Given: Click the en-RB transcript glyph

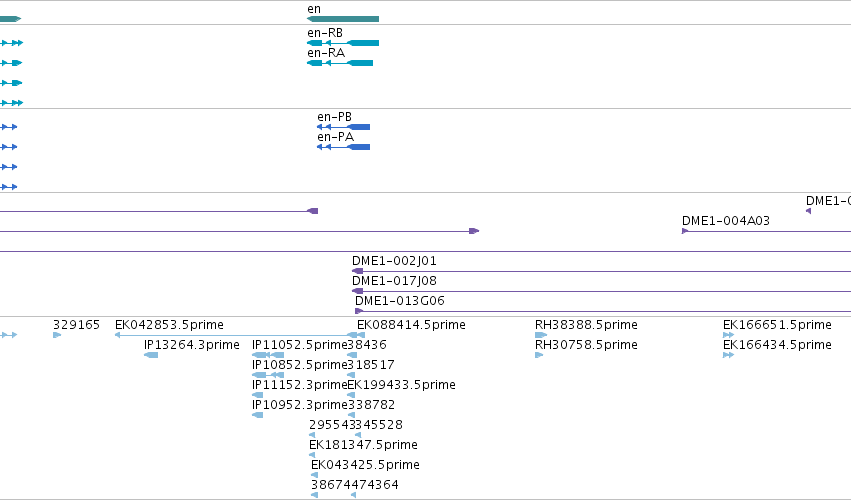Looking at the screenshot, I should [x=343, y=43].
